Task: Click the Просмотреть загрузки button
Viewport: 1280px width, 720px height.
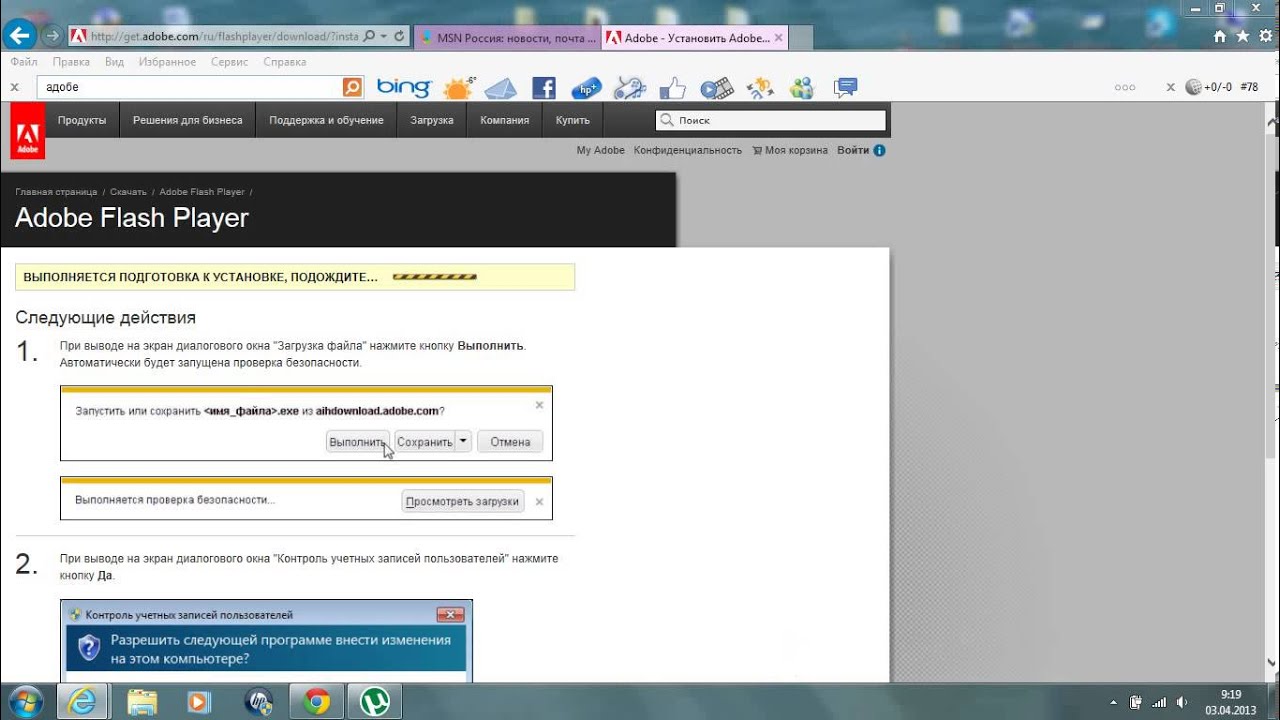Action: (x=463, y=501)
